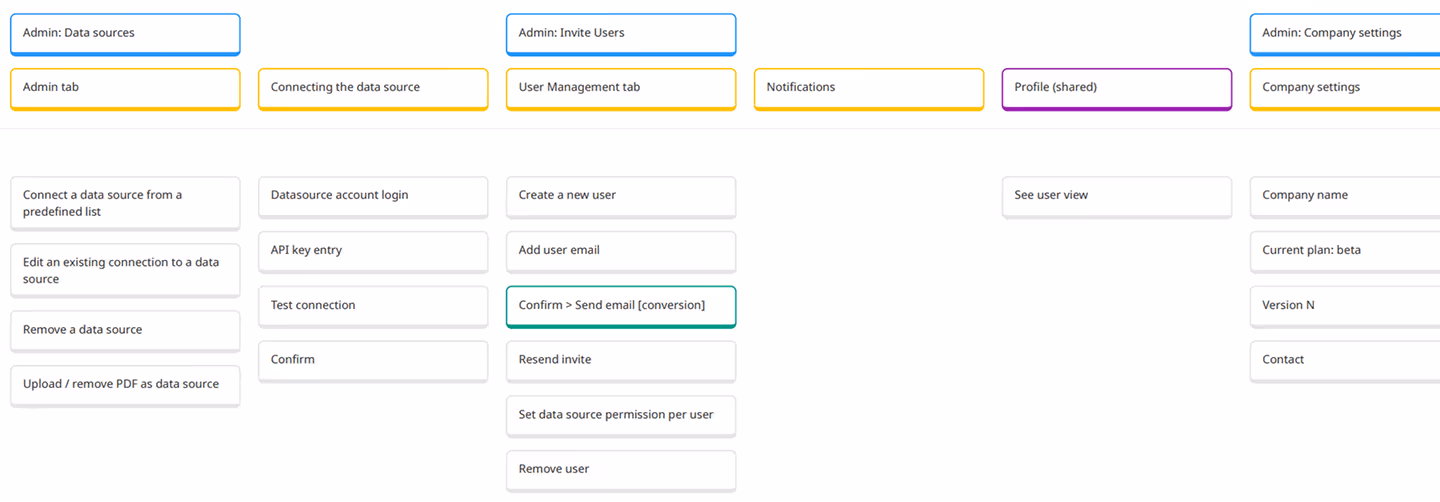1440x502 pixels.
Task: Select the 'Version N' card
Action: click(x=1345, y=307)
